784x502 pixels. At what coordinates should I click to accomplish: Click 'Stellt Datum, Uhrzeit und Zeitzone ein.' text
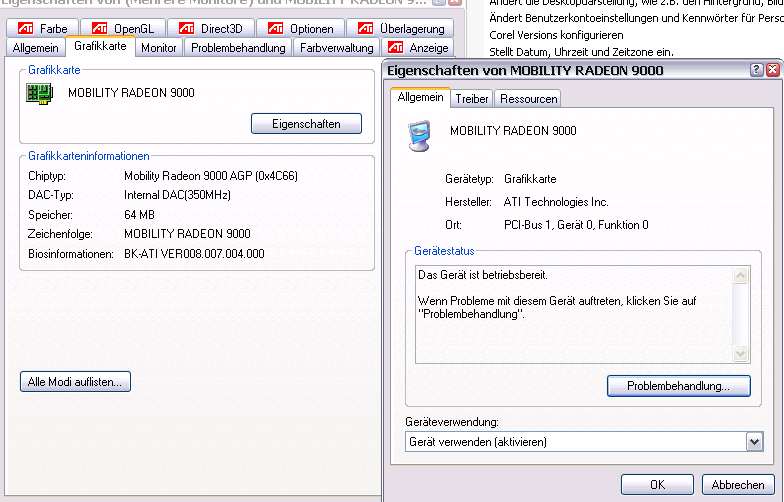pos(581,52)
